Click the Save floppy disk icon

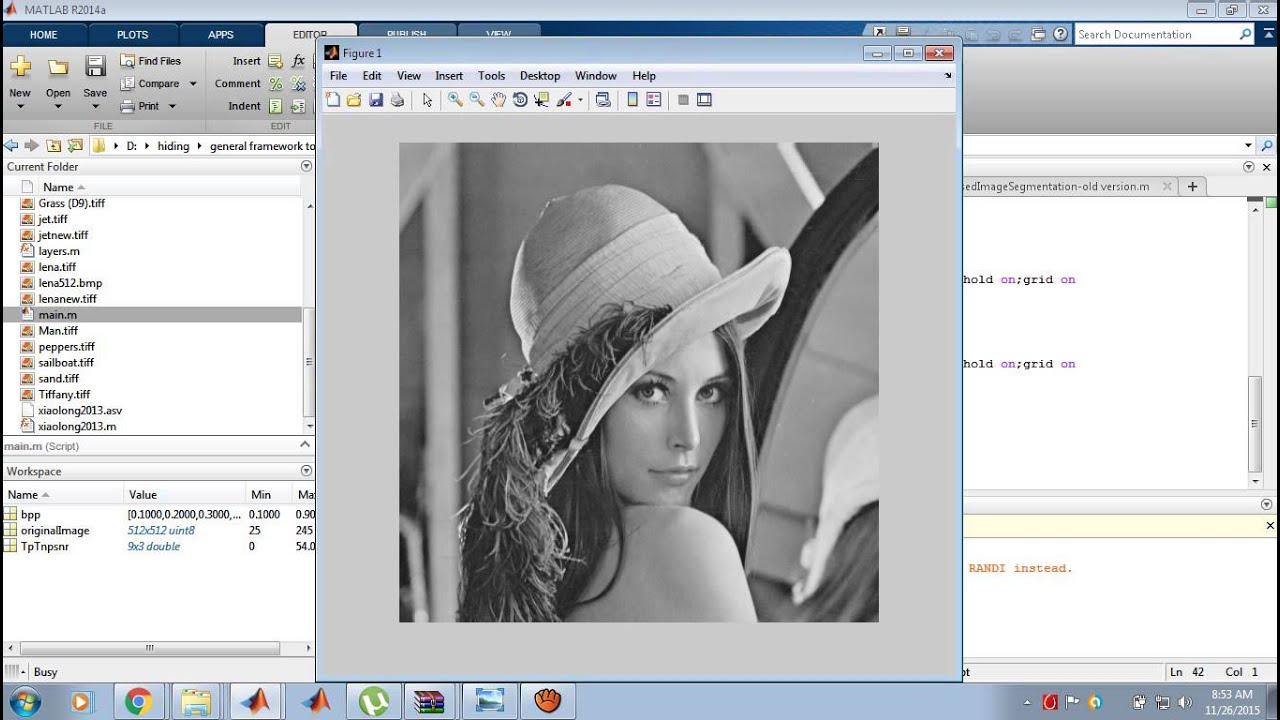point(95,67)
